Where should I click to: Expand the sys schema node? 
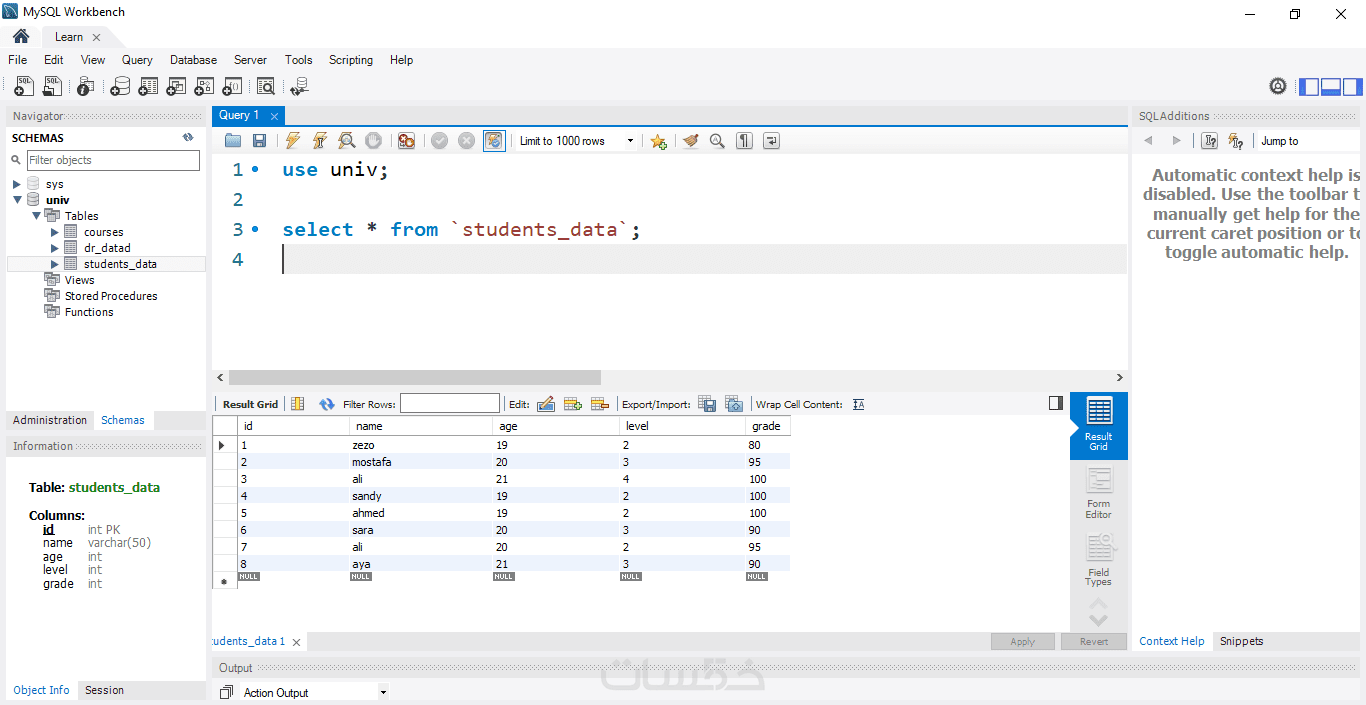17,184
